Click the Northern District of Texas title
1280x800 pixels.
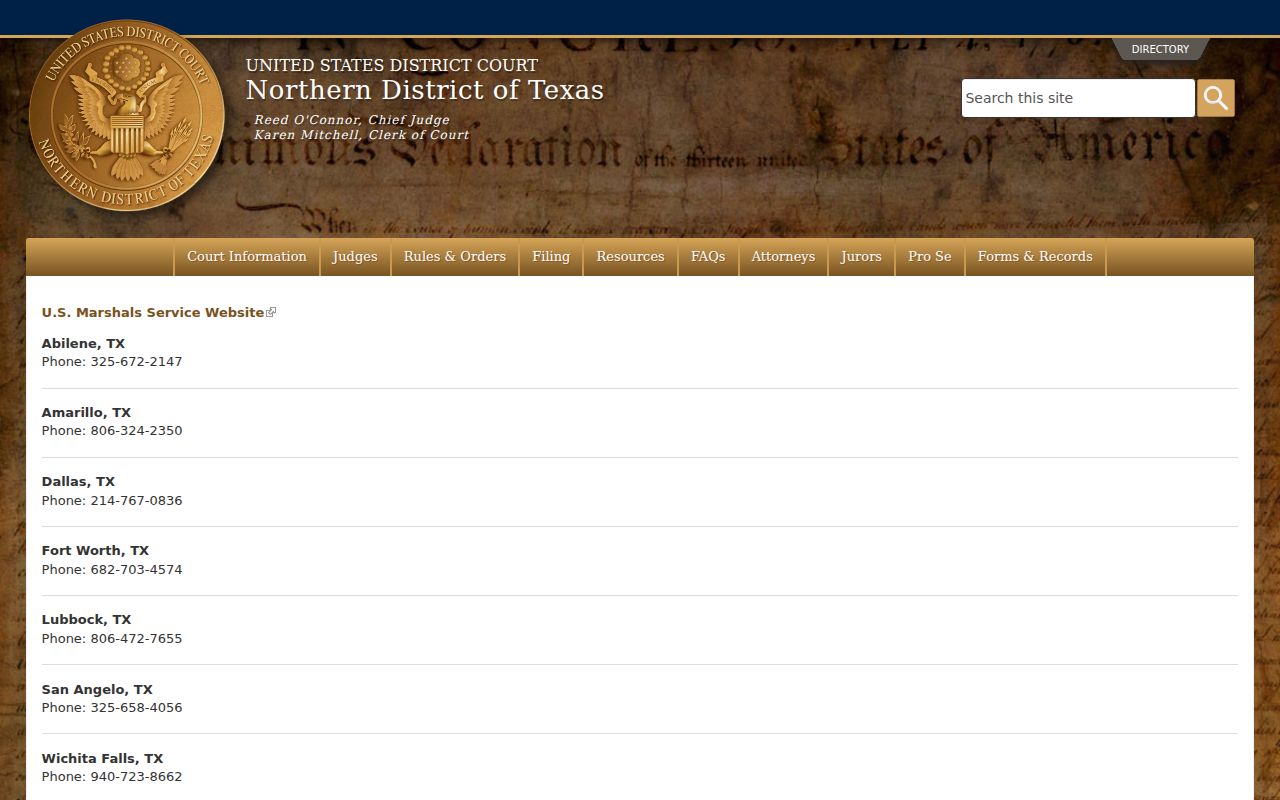pyautogui.click(x=425, y=90)
